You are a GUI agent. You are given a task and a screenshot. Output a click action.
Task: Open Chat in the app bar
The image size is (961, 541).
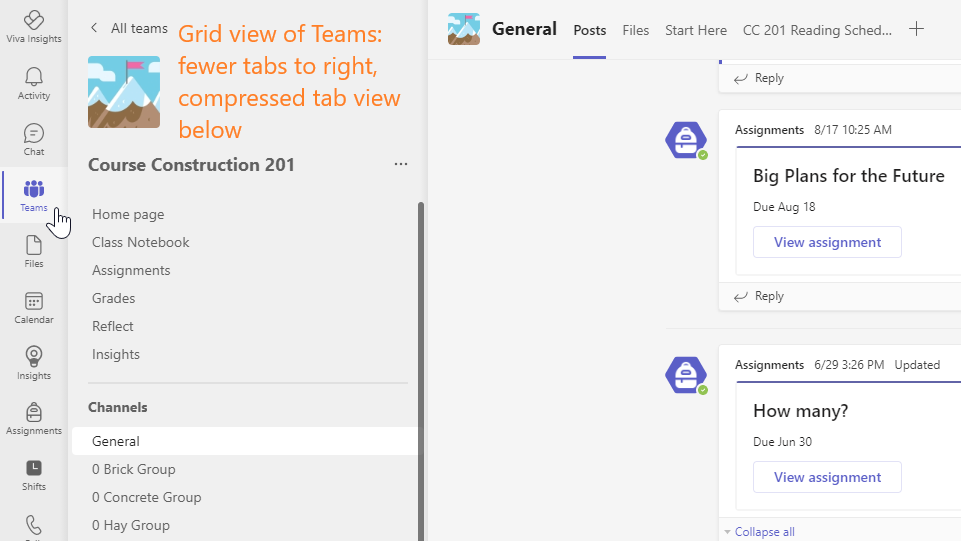click(x=34, y=140)
